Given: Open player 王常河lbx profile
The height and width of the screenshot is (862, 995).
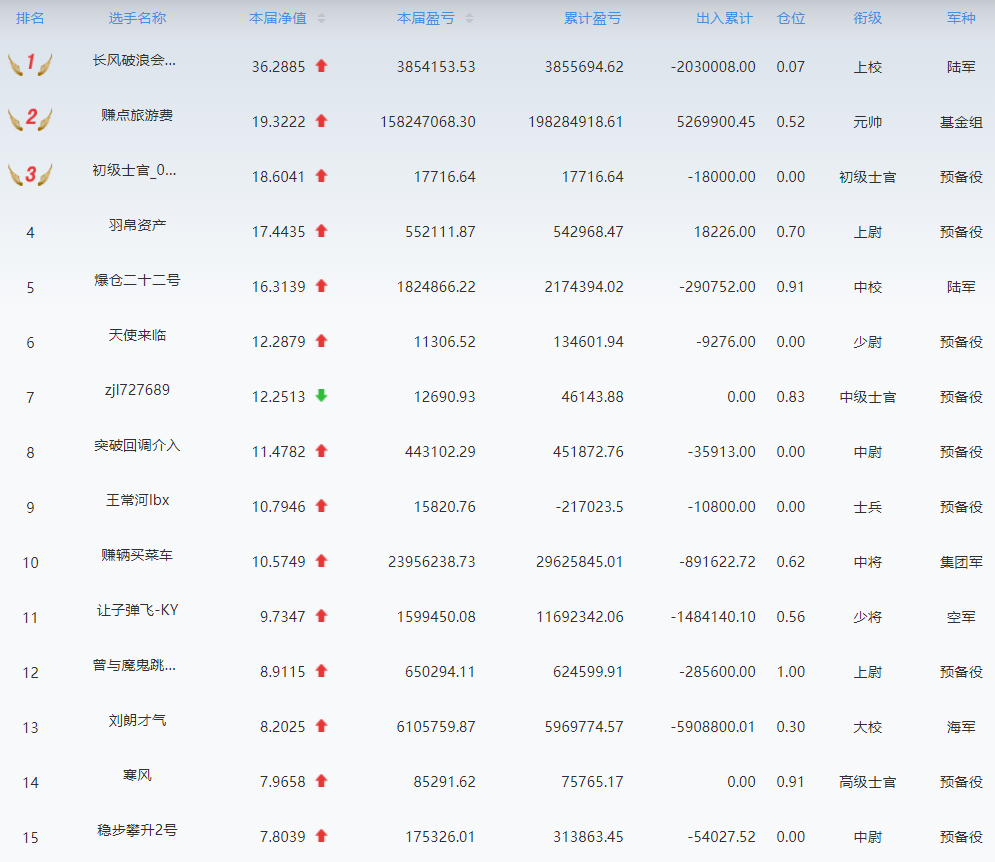Looking at the screenshot, I should (137, 500).
